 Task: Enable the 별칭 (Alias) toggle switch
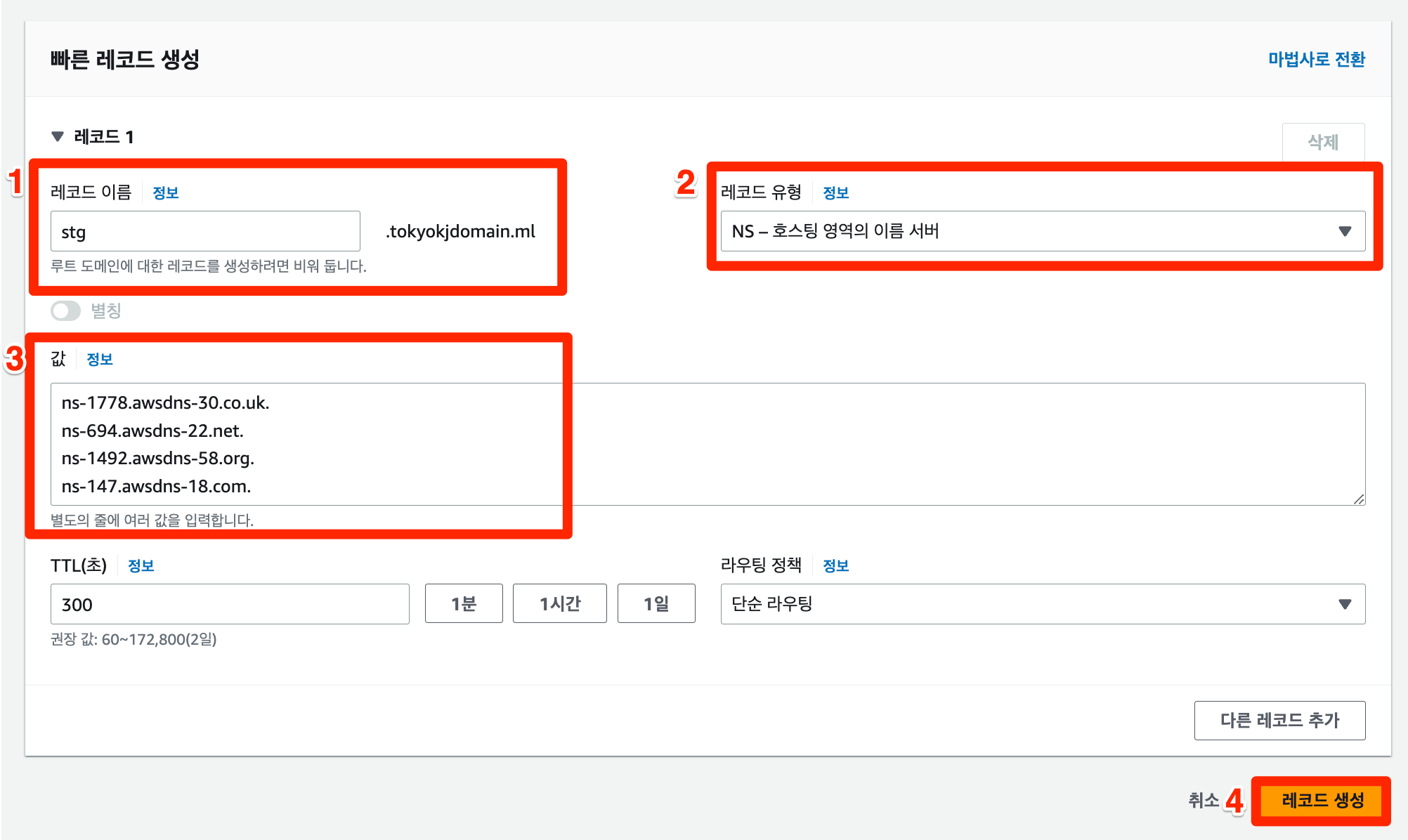(x=65, y=310)
